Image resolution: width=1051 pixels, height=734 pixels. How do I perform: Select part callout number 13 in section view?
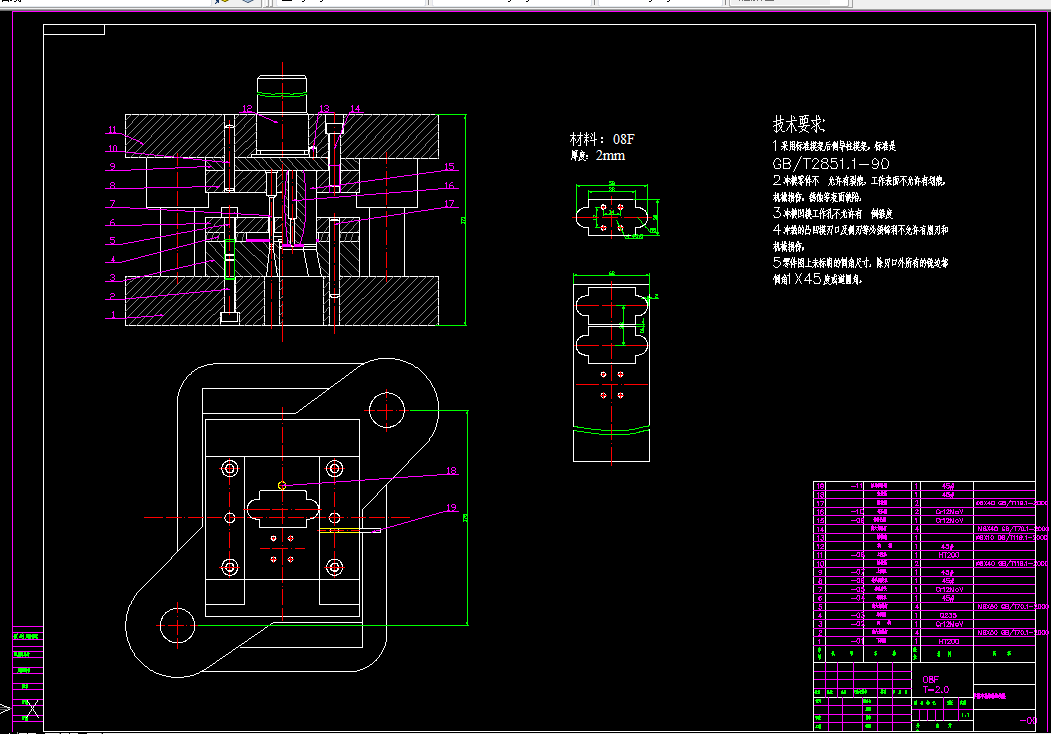324,109
